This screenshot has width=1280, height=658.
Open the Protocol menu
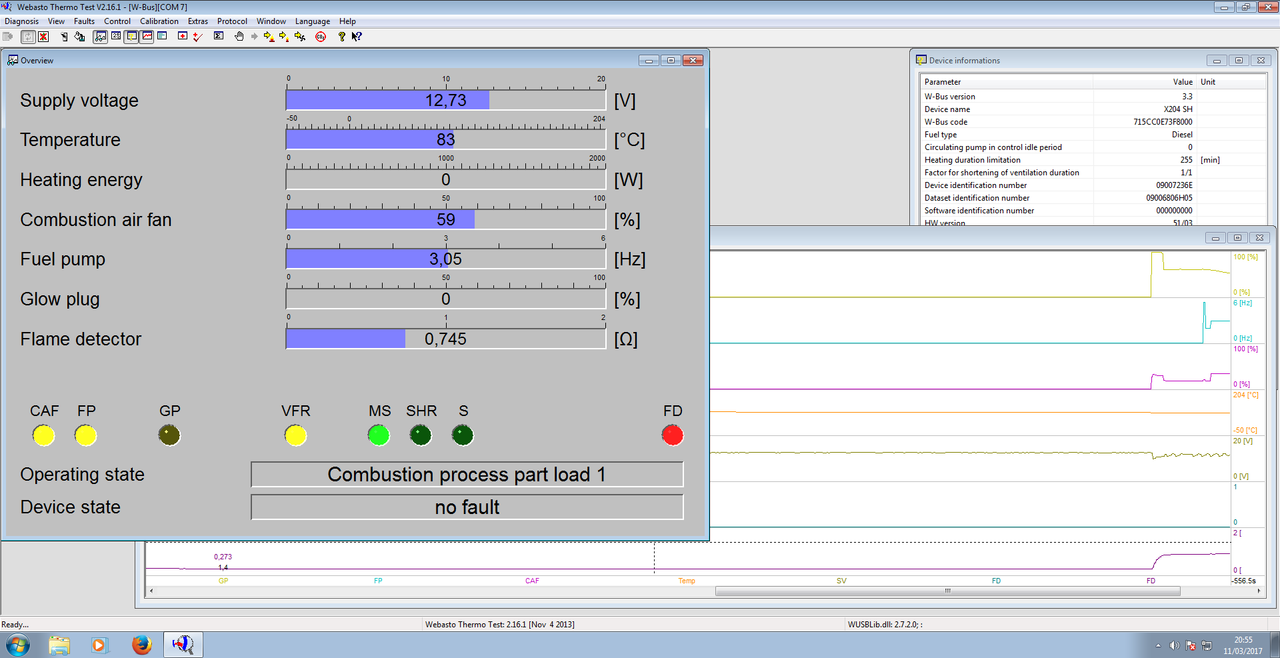(232, 21)
